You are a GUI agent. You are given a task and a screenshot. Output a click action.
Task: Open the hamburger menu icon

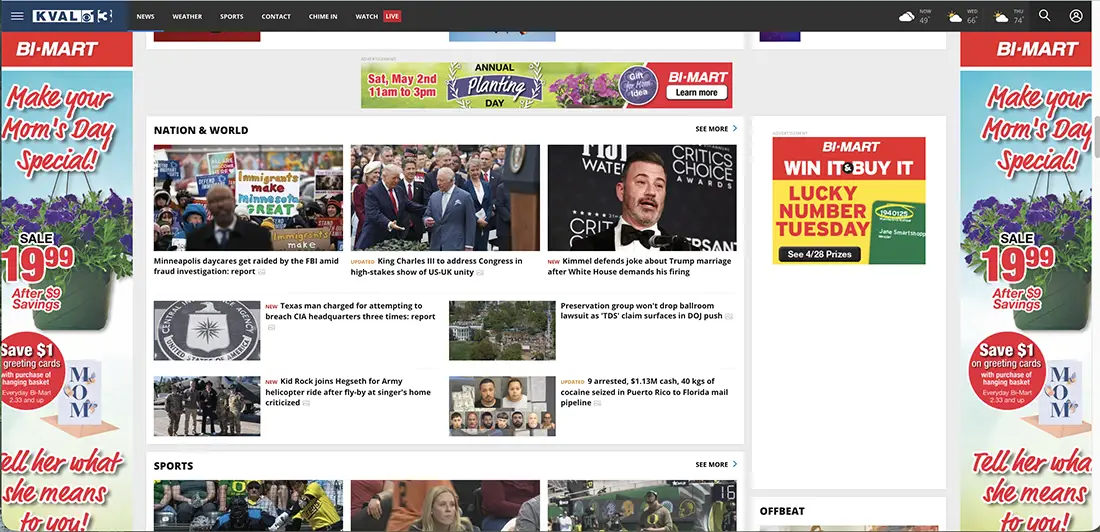17,16
